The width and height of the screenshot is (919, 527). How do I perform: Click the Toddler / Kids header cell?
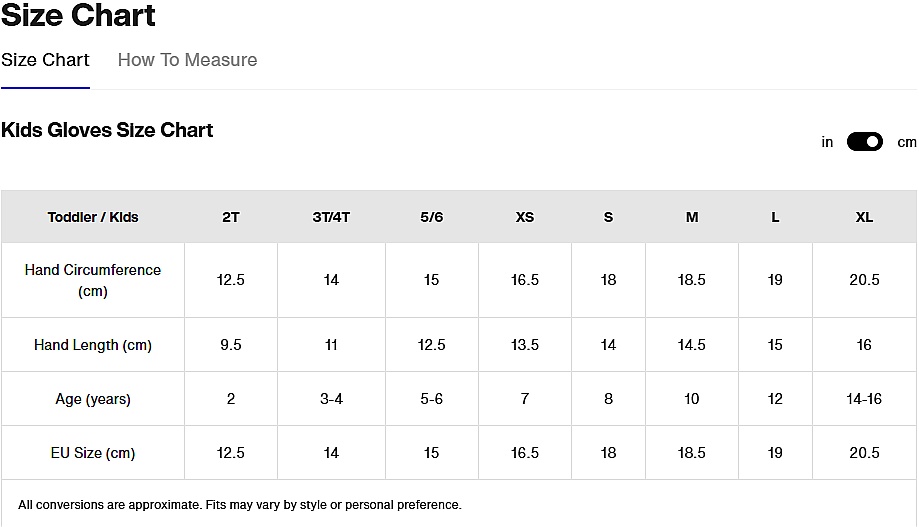point(93,217)
